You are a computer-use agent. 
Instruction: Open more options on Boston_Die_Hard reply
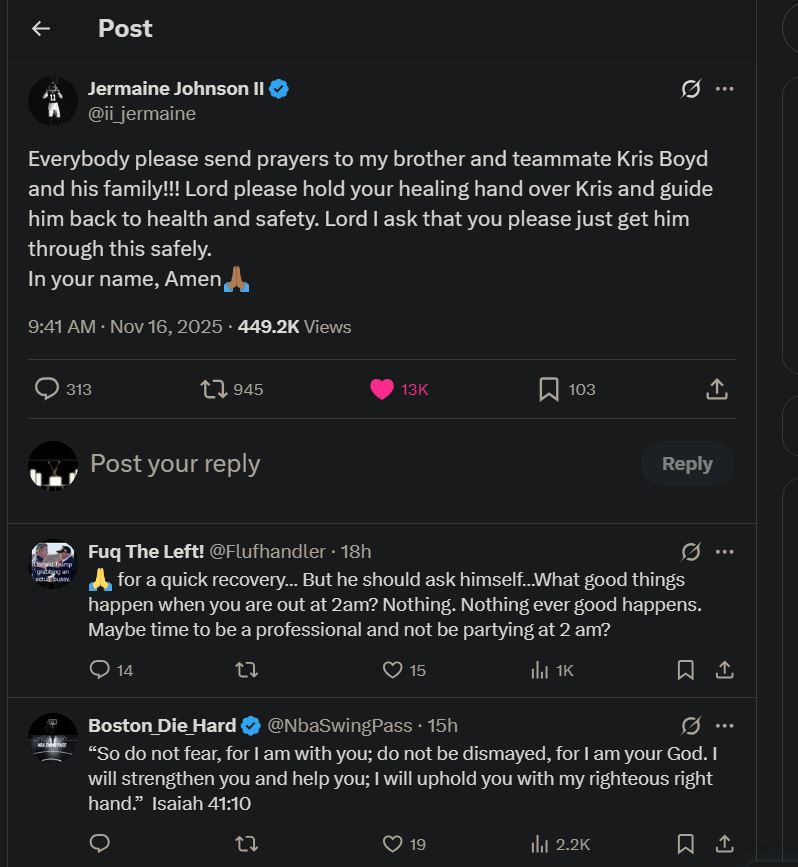click(725, 725)
